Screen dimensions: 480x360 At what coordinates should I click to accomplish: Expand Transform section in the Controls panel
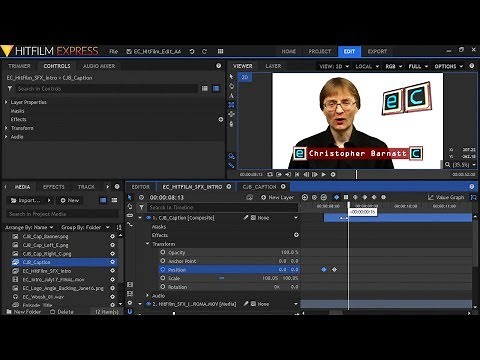6,128
